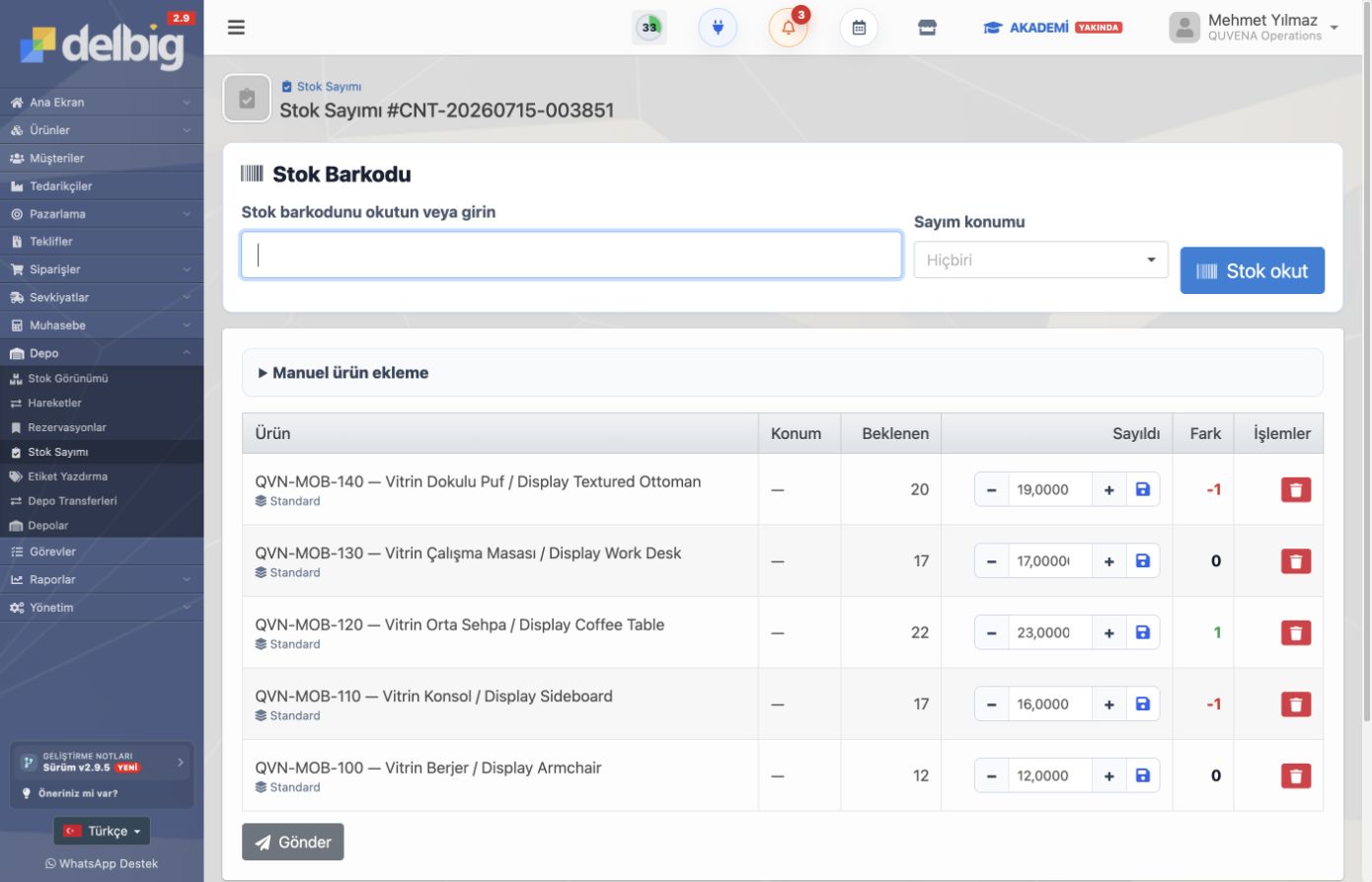Toggle the hamburger sidebar menu

(x=236, y=28)
